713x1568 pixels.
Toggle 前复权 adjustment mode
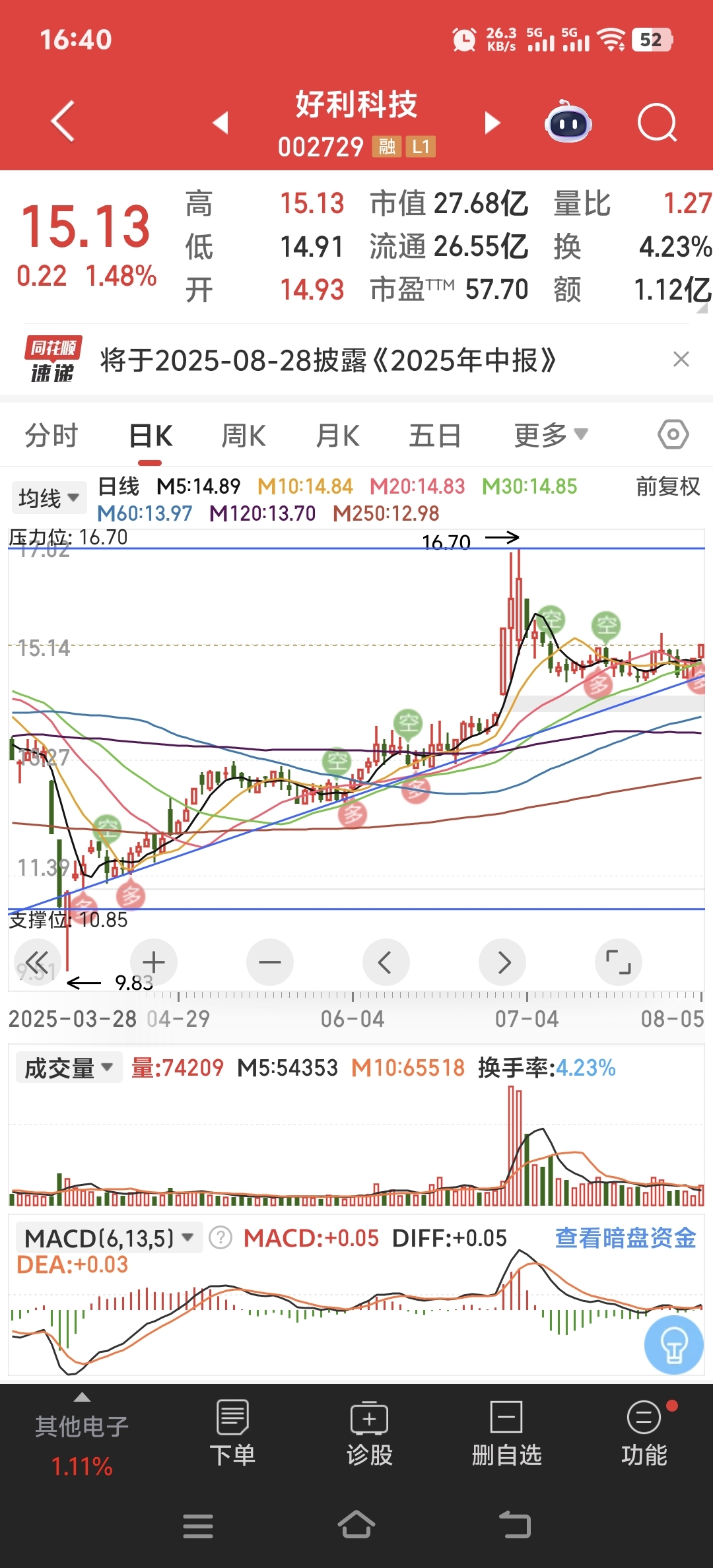(x=667, y=486)
